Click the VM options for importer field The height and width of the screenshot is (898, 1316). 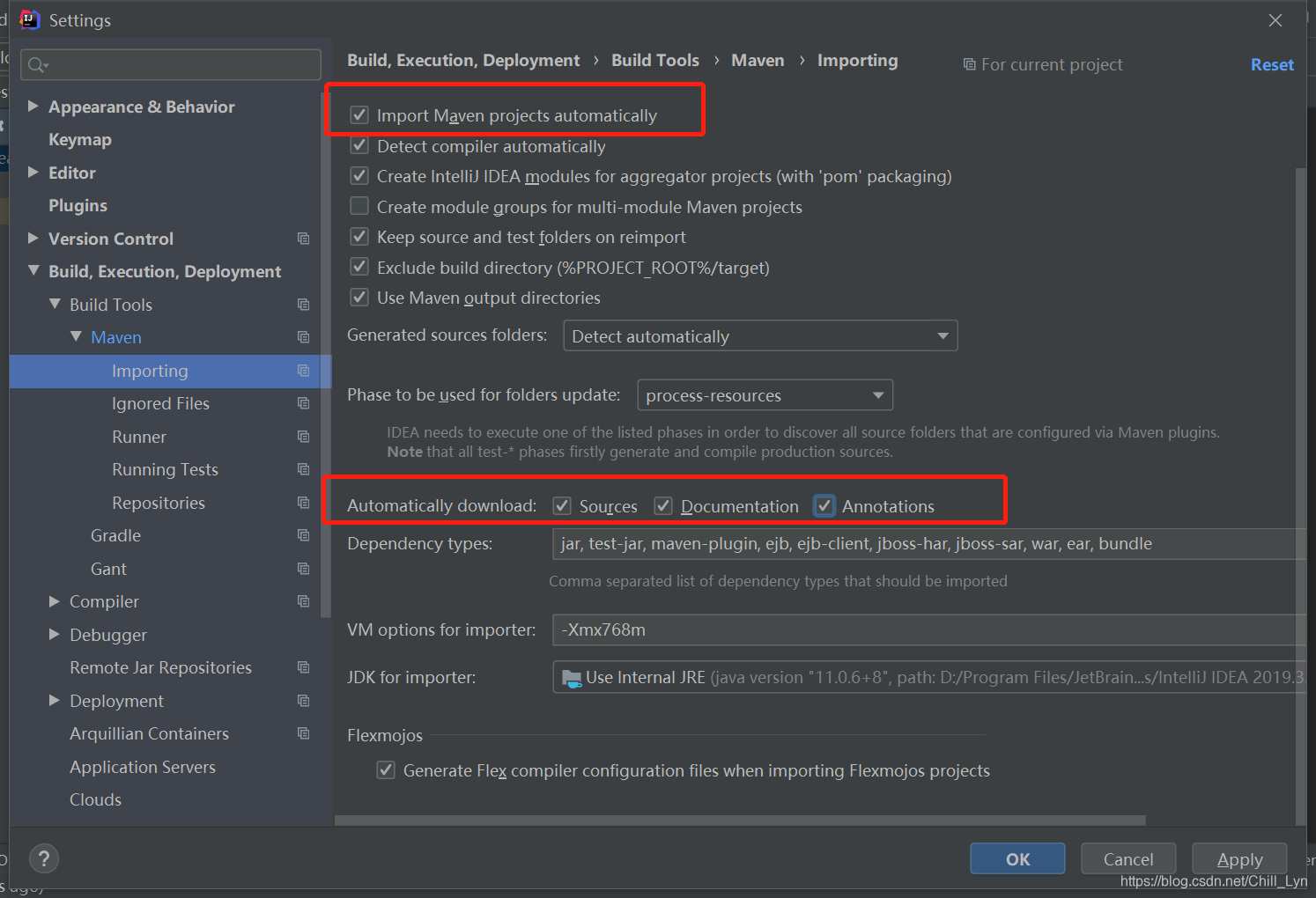pos(929,629)
